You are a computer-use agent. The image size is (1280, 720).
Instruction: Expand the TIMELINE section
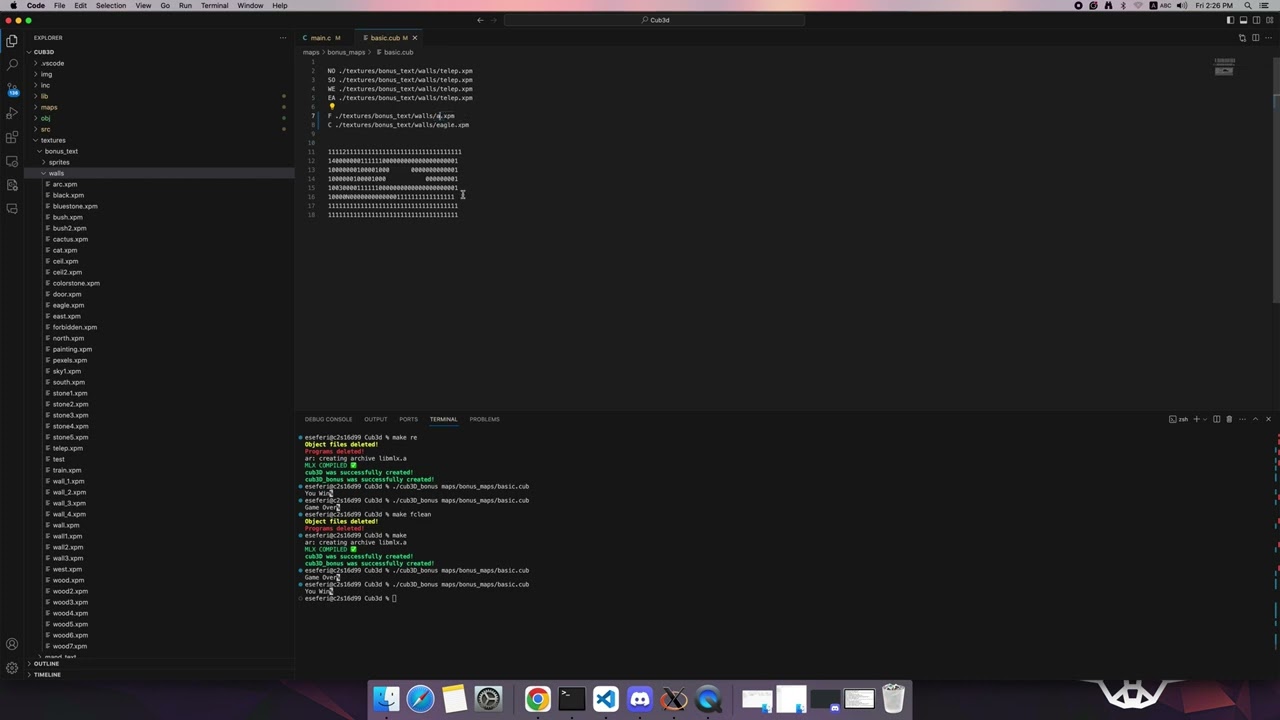pyautogui.click(x=159, y=675)
